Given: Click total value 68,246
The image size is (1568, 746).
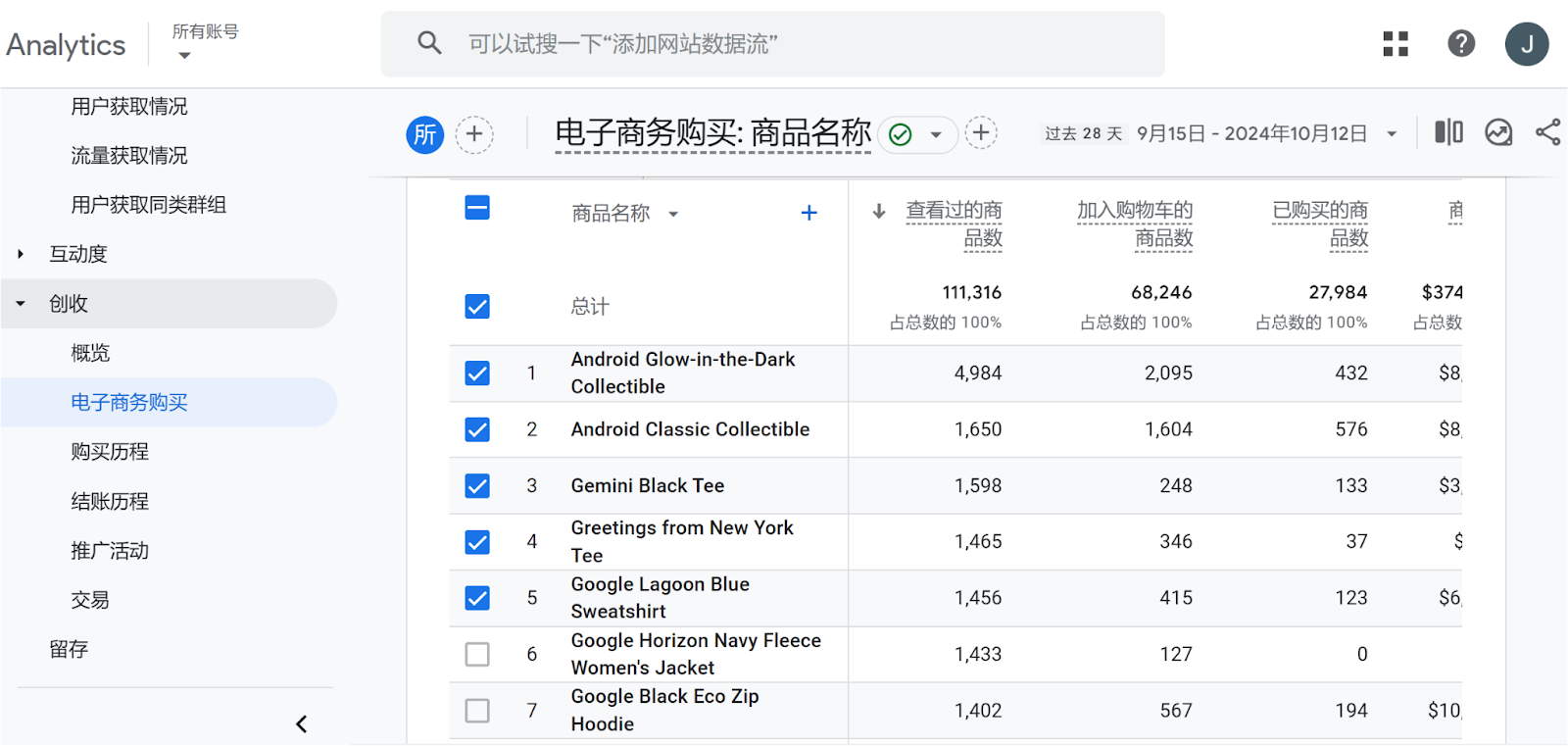Looking at the screenshot, I should pos(1161,292).
